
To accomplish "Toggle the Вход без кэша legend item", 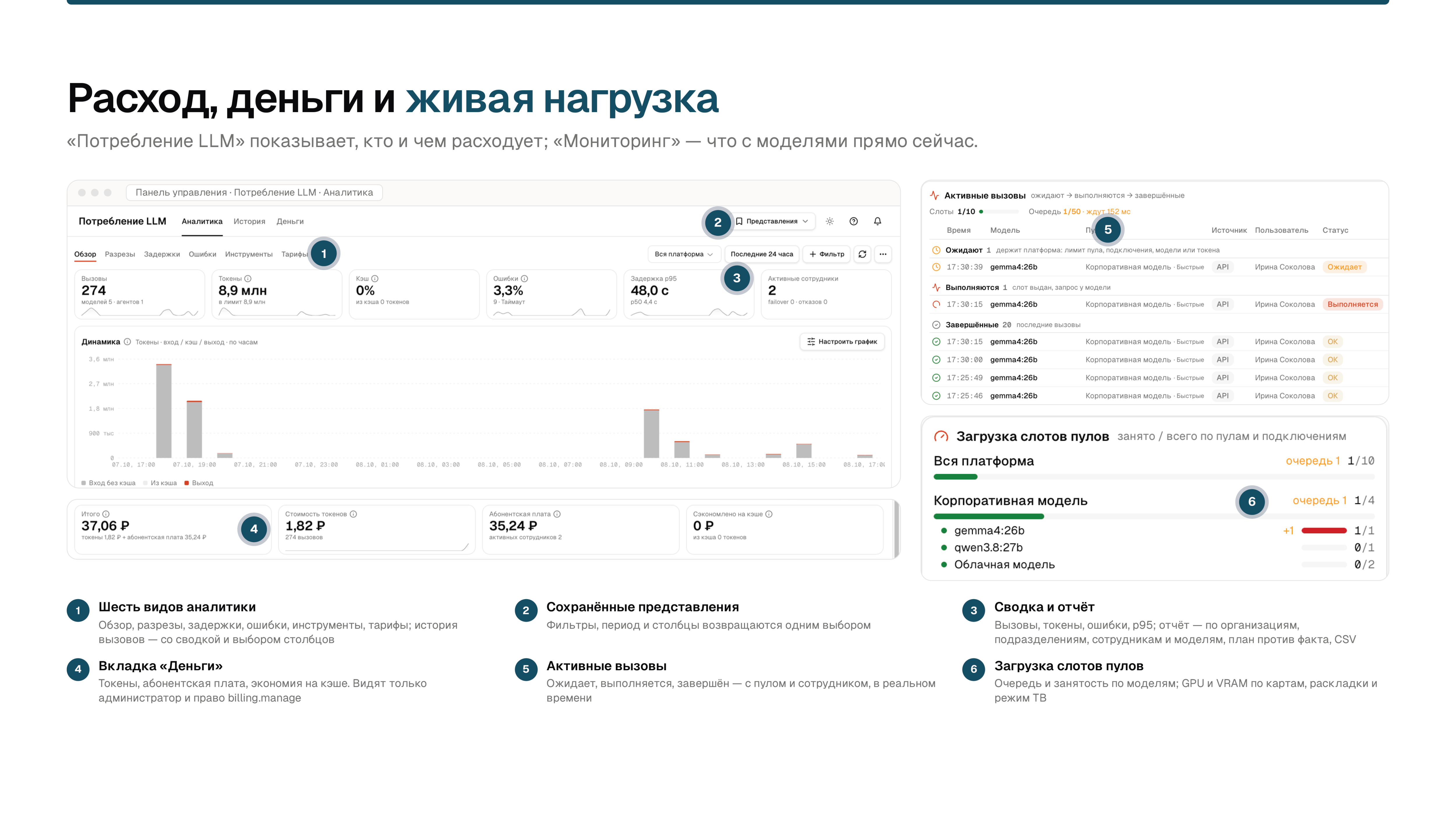I will (x=109, y=483).
